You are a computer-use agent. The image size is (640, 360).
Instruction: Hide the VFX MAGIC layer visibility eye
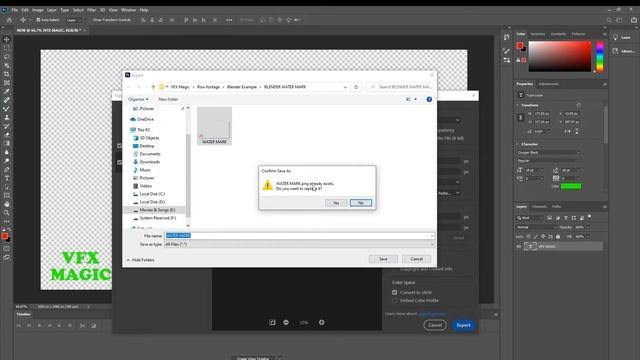pyautogui.click(x=519, y=247)
